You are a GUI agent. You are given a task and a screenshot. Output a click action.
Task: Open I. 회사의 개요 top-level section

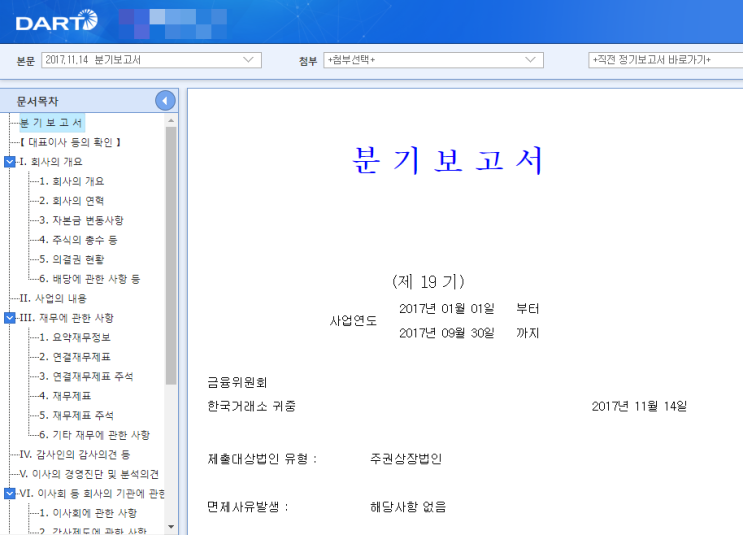pos(51,162)
